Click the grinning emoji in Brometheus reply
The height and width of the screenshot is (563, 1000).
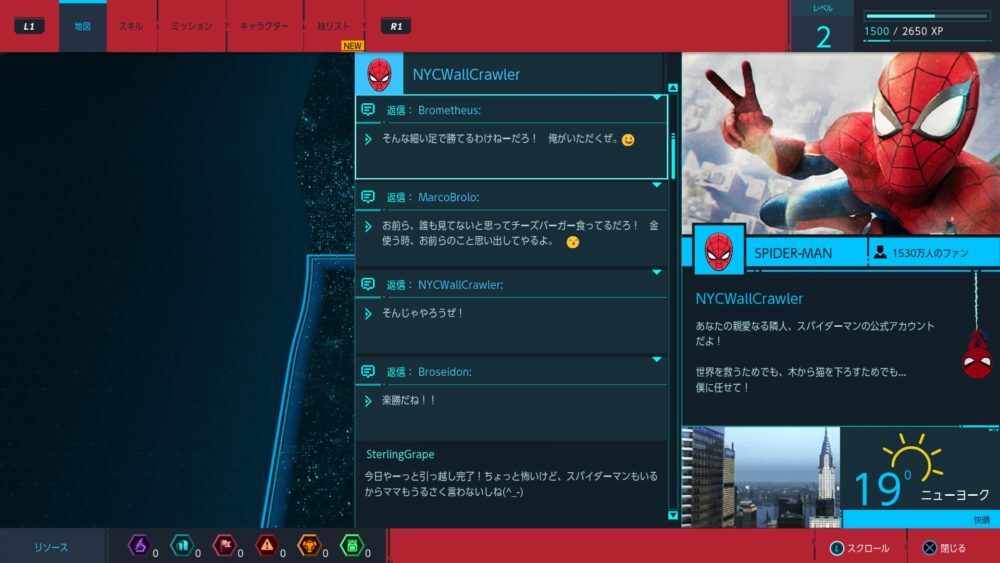click(628, 140)
